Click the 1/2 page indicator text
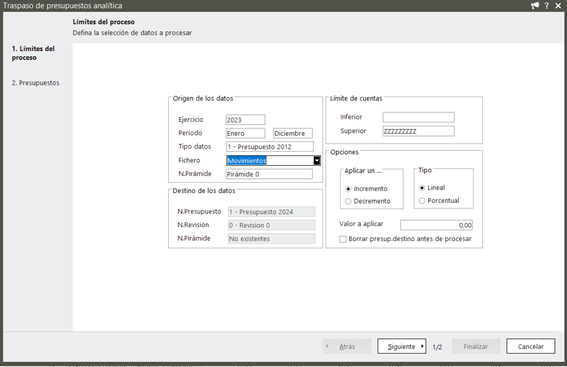 click(x=437, y=347)
